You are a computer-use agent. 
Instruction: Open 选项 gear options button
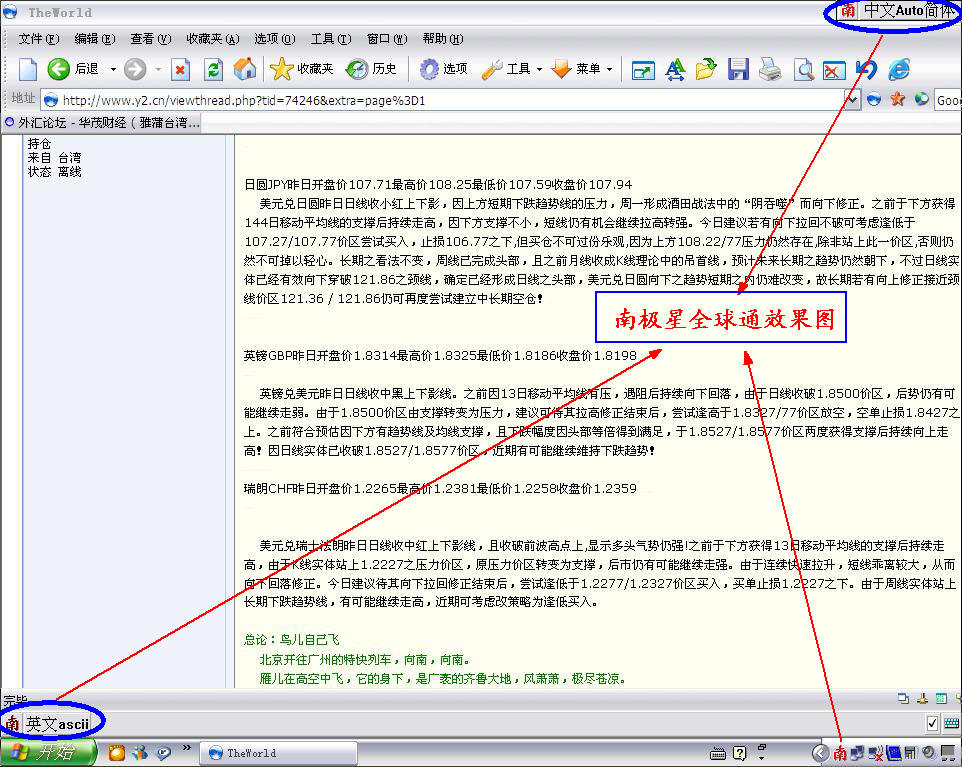point(443,69)
